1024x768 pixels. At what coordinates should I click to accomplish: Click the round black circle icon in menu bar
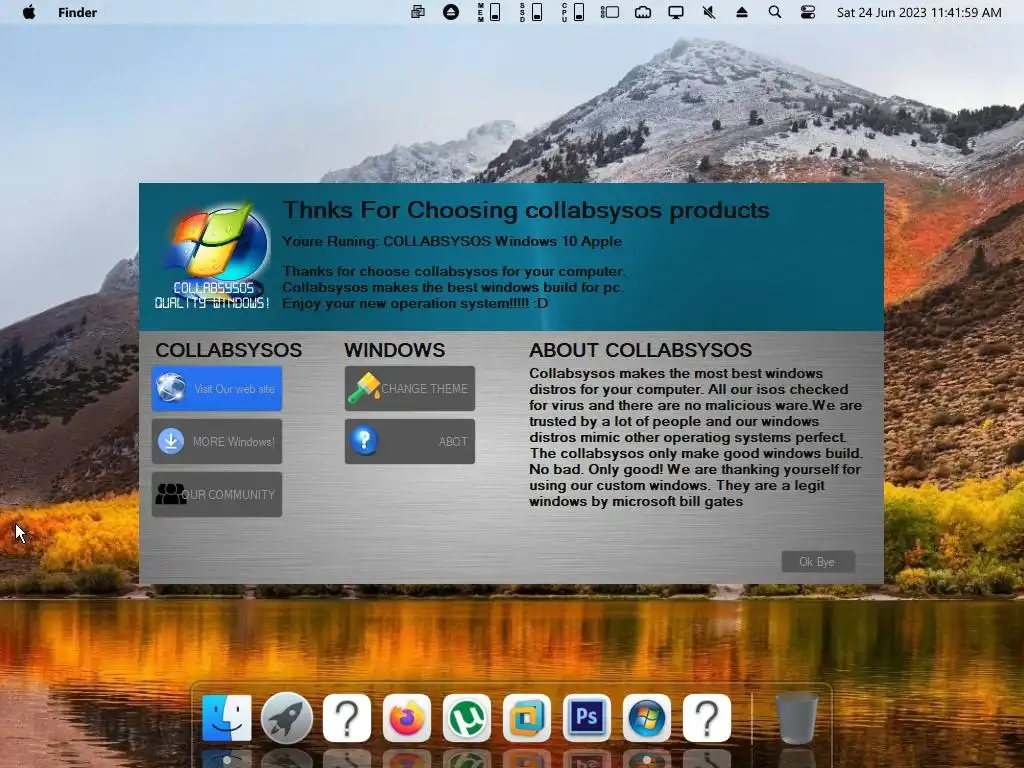(x=451, y=12)
